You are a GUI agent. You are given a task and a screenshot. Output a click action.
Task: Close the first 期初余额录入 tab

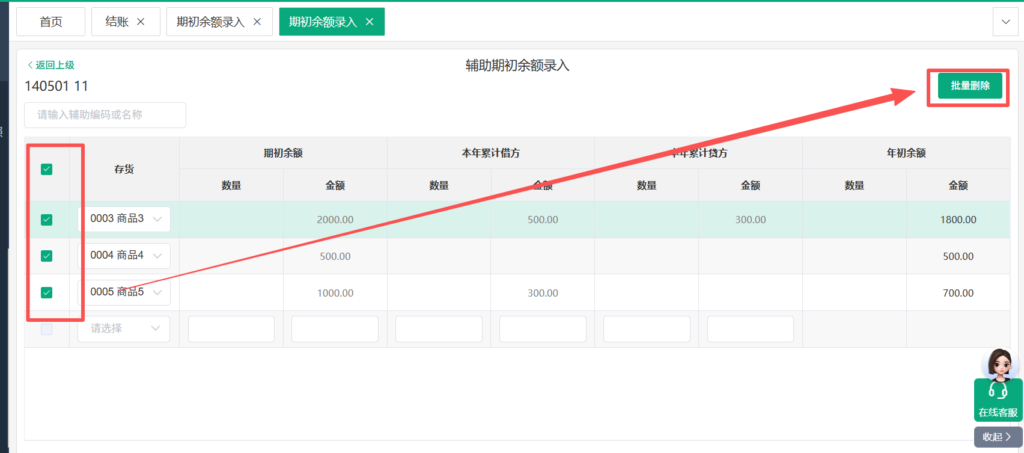tap(257, 22)
